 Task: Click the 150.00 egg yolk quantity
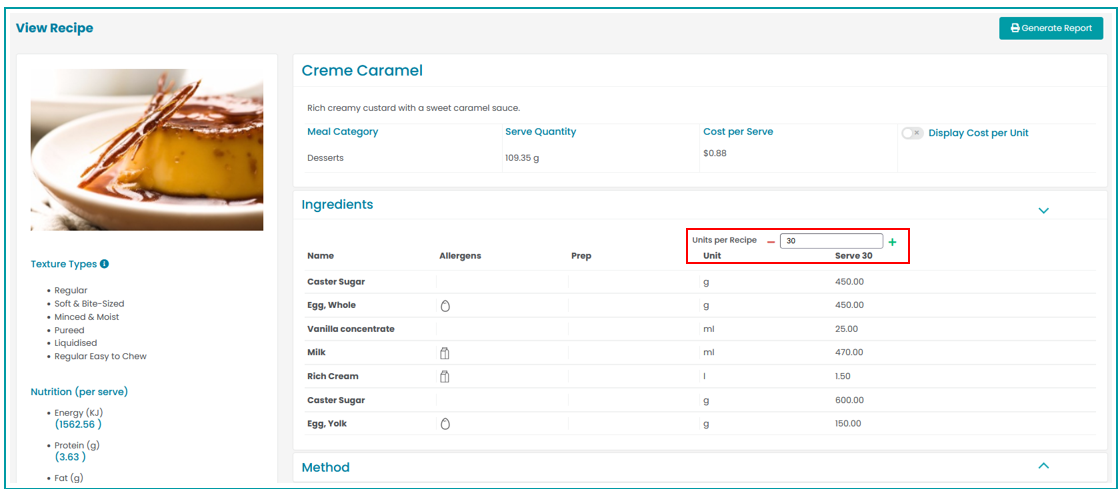(x=849, y=424)
